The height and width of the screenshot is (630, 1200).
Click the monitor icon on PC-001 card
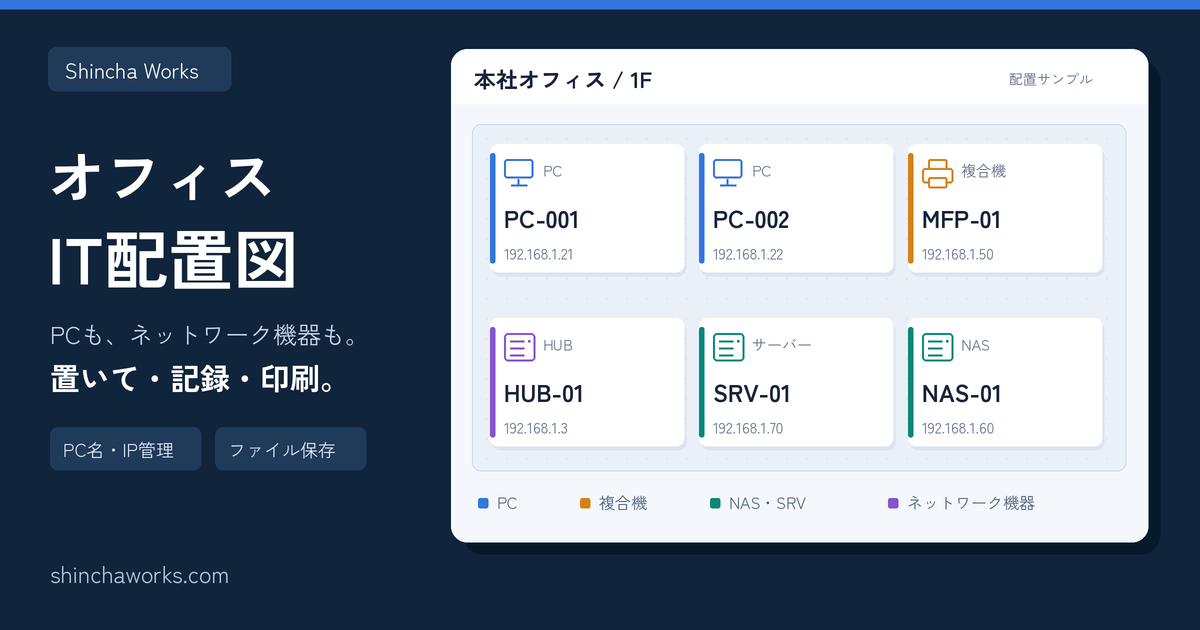tap(519, 172)
